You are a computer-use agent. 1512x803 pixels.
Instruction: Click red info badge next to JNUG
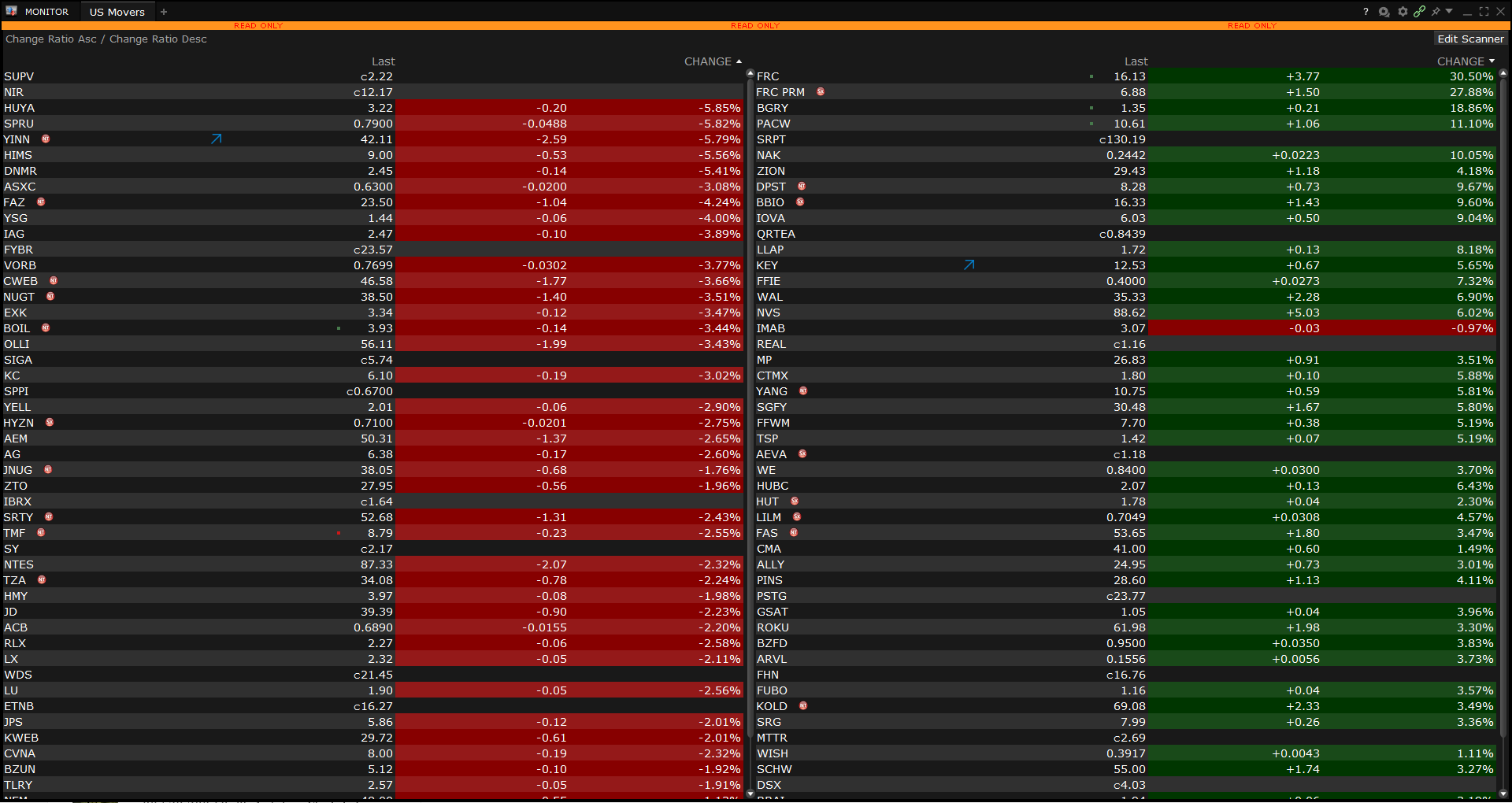click(x=48, y=469)
